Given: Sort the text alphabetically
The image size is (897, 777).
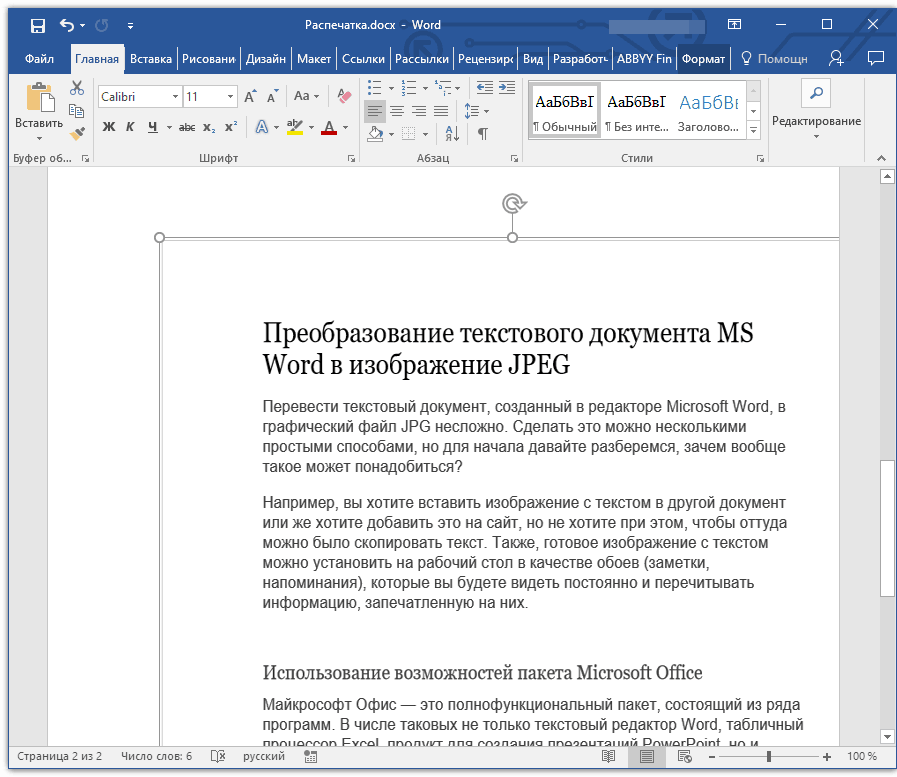Looking at the screenshot, I should point(453,134).
